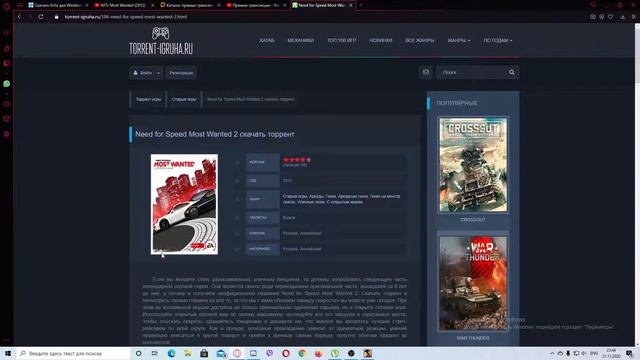Screen dimensions: 640x360
Task: Open the site mail envelope icon
Action: [x=426, y=72]
